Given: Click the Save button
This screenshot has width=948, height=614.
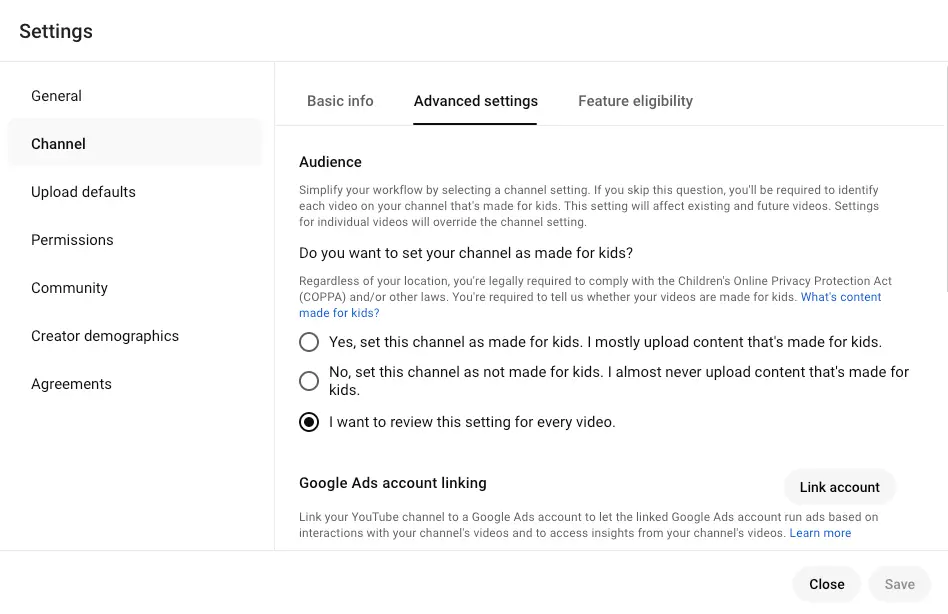Looking at the screenshot, I should [x=899, y=584].
